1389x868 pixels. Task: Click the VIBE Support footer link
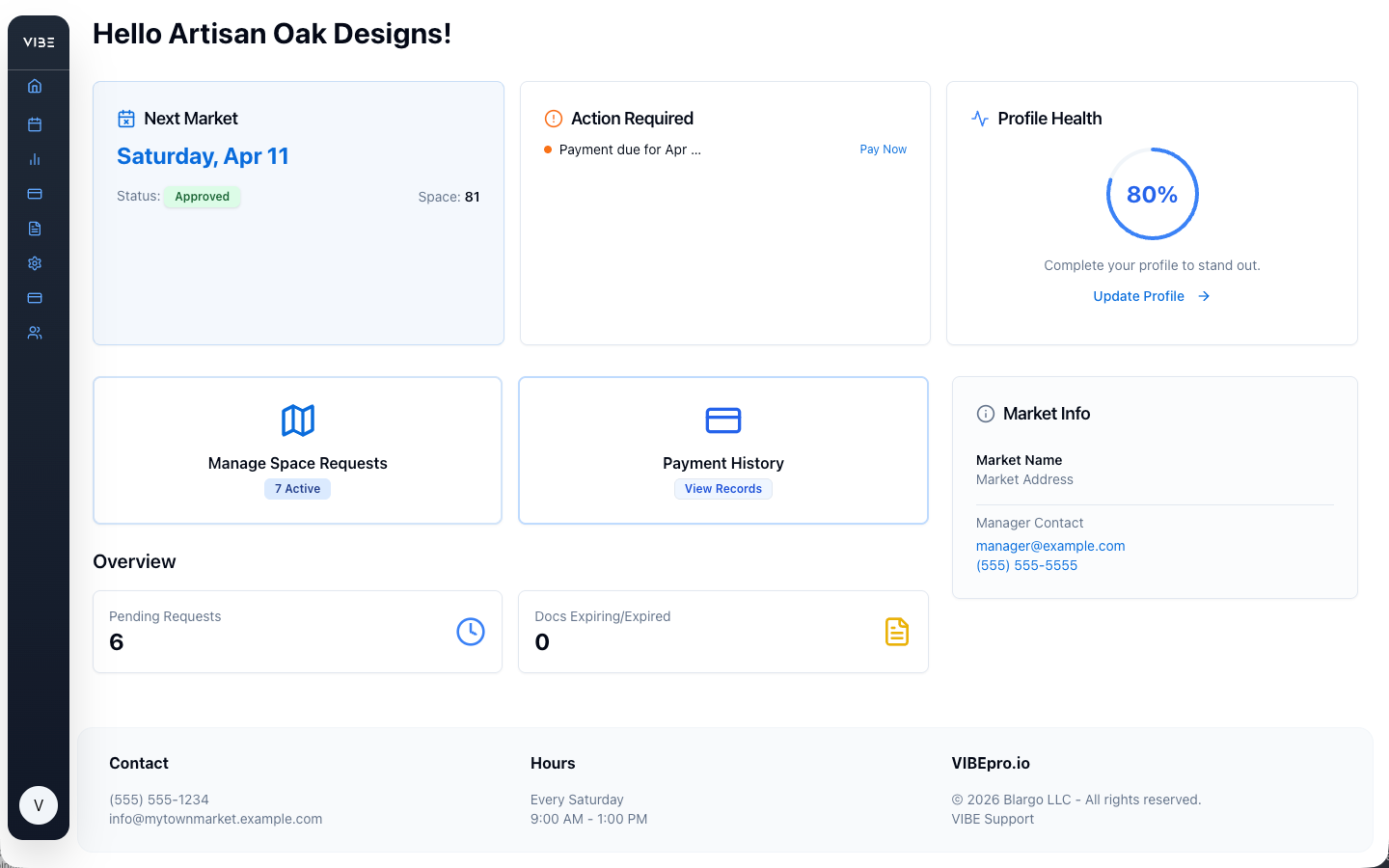tap(993, 818)
